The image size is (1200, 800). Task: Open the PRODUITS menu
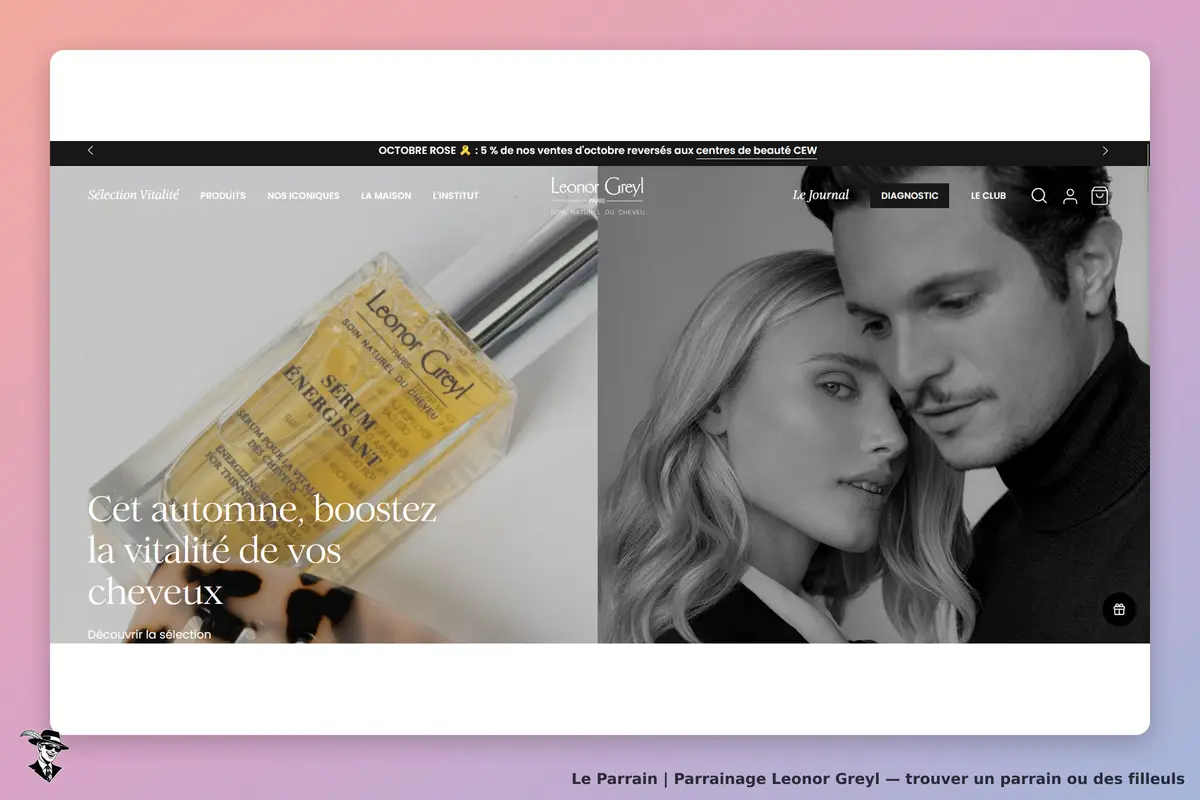(223, 196)
